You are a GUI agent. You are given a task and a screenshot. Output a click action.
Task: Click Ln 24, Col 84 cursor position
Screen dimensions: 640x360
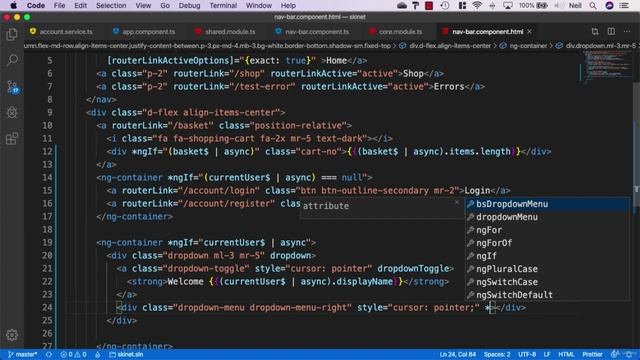(x=458, y=354)
